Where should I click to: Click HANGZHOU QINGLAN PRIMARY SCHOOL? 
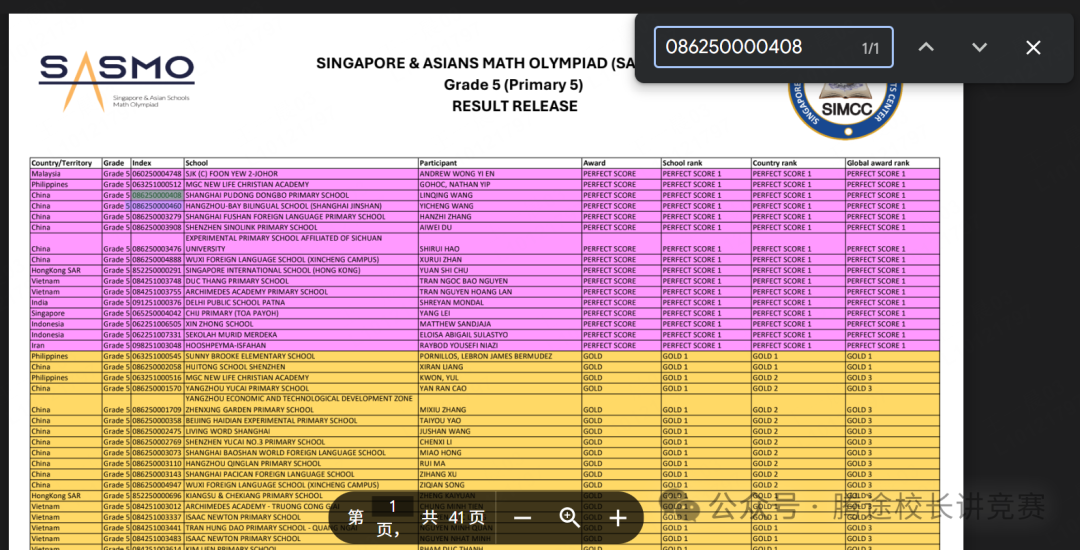click(253, 463)
